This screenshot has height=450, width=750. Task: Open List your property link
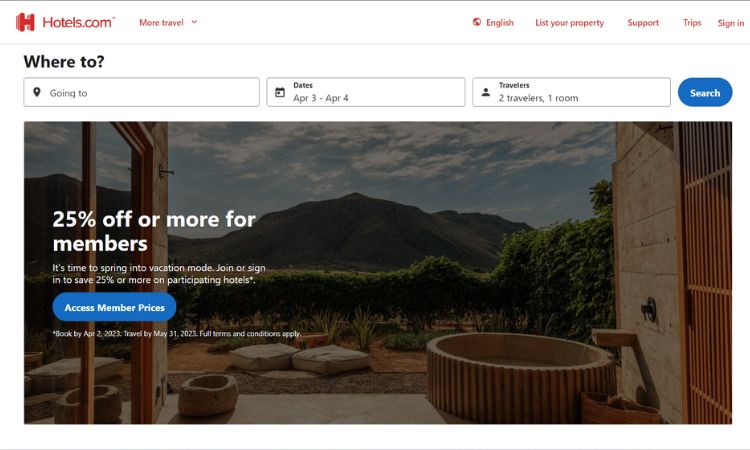point(569,22)
